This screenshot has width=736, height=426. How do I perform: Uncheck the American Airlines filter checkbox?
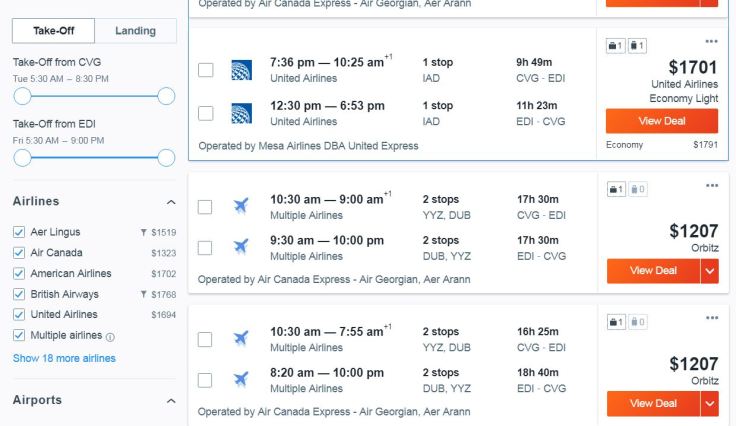tap(19, 274)
